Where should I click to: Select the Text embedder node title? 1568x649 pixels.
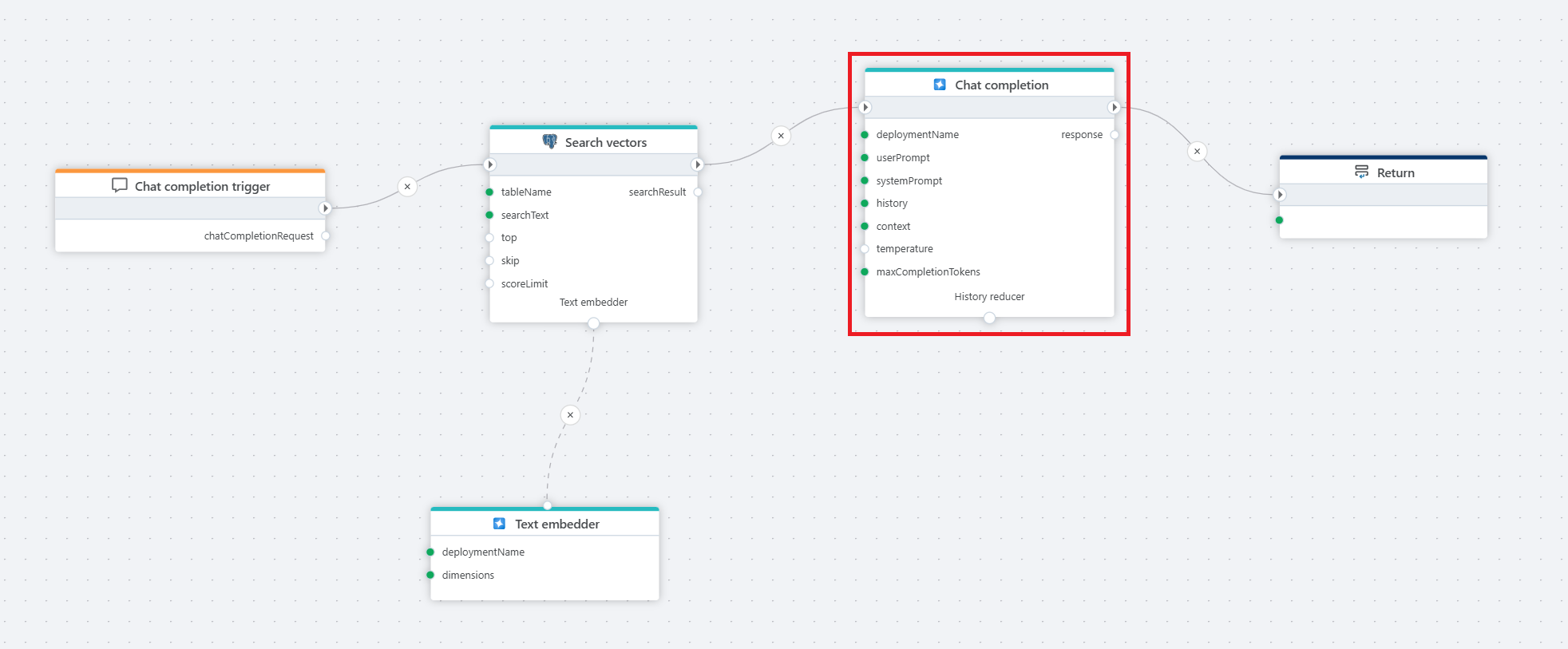pos(556,524)
